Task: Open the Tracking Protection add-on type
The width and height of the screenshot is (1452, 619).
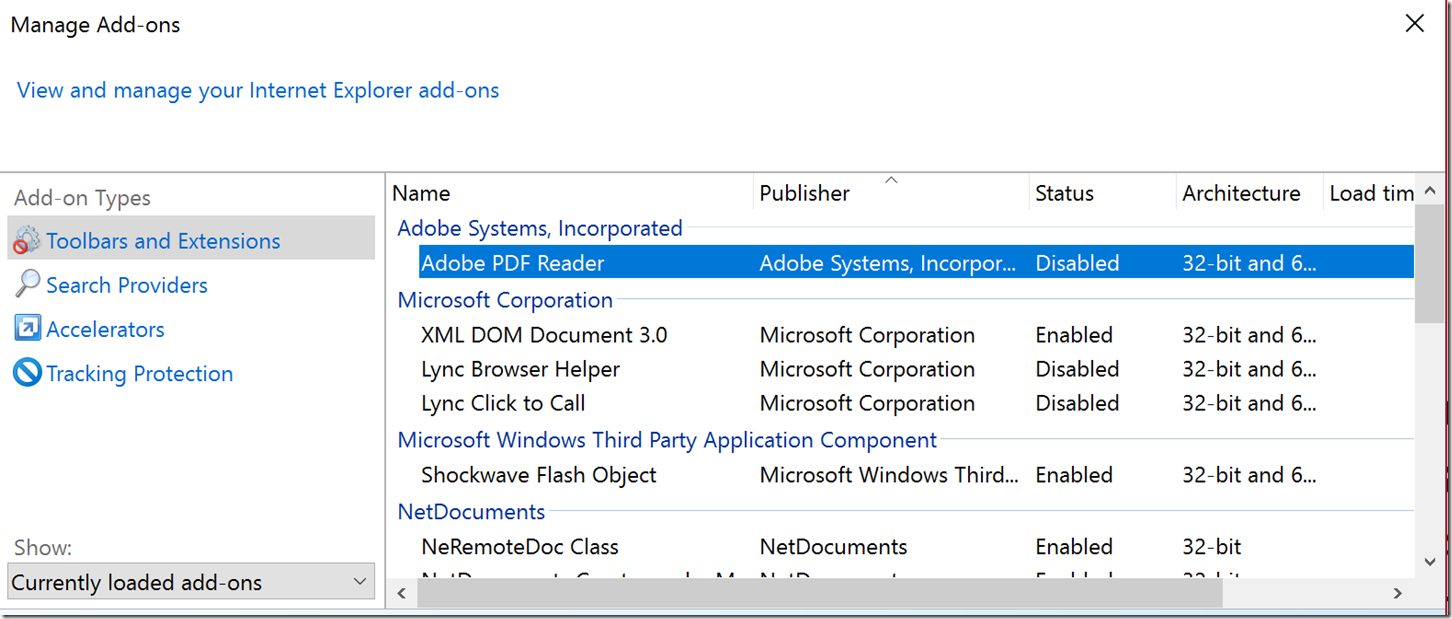Action: coord(139,373)
